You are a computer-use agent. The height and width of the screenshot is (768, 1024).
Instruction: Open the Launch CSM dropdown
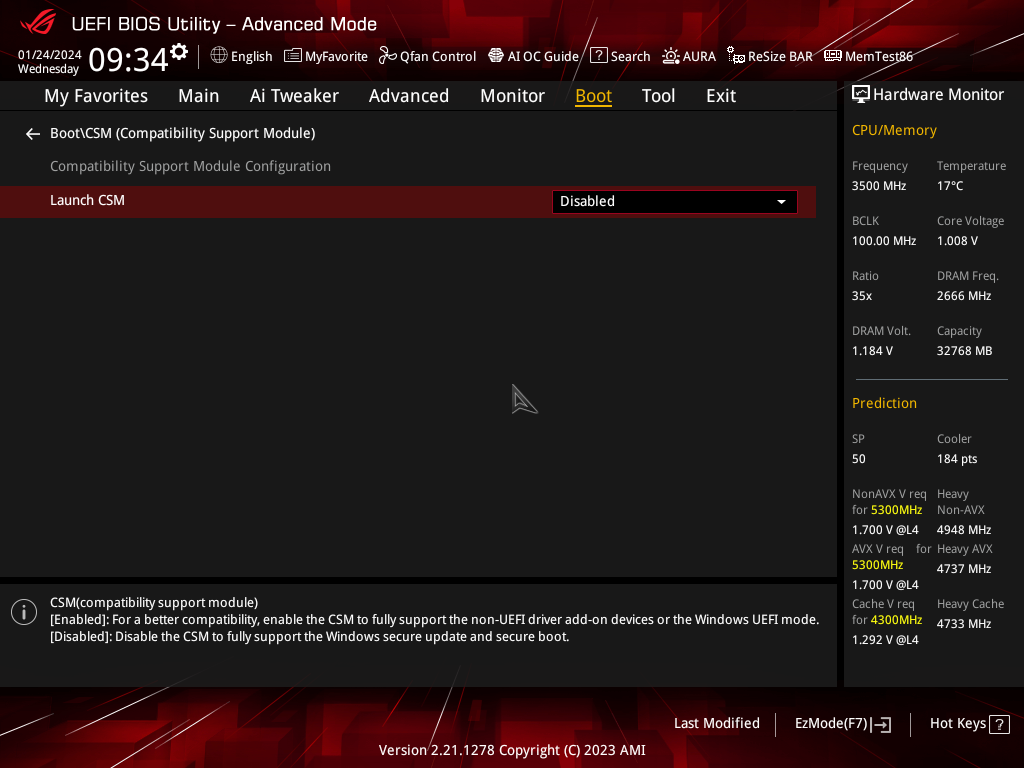tap(674, 201)
